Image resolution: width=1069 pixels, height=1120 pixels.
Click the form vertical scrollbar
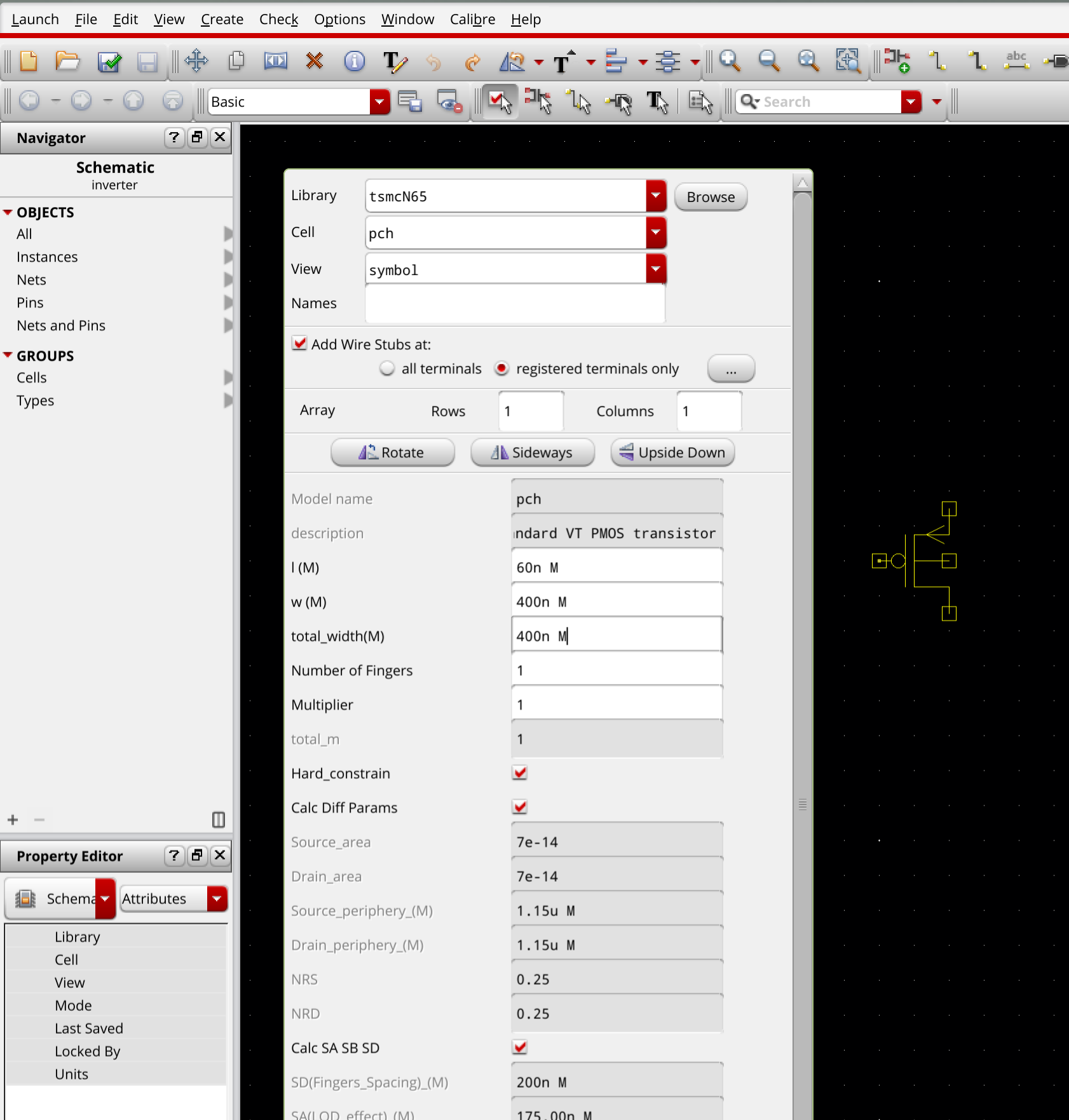[803, 654]
